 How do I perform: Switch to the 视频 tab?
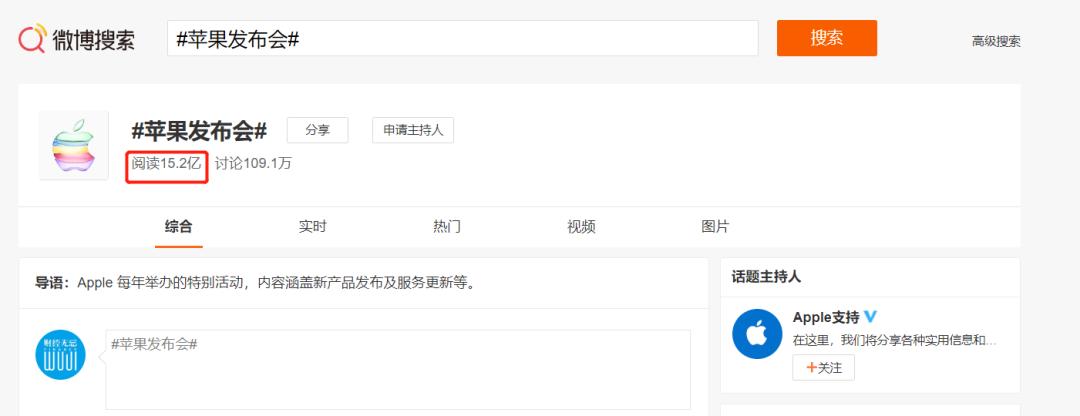click(581, 227)
